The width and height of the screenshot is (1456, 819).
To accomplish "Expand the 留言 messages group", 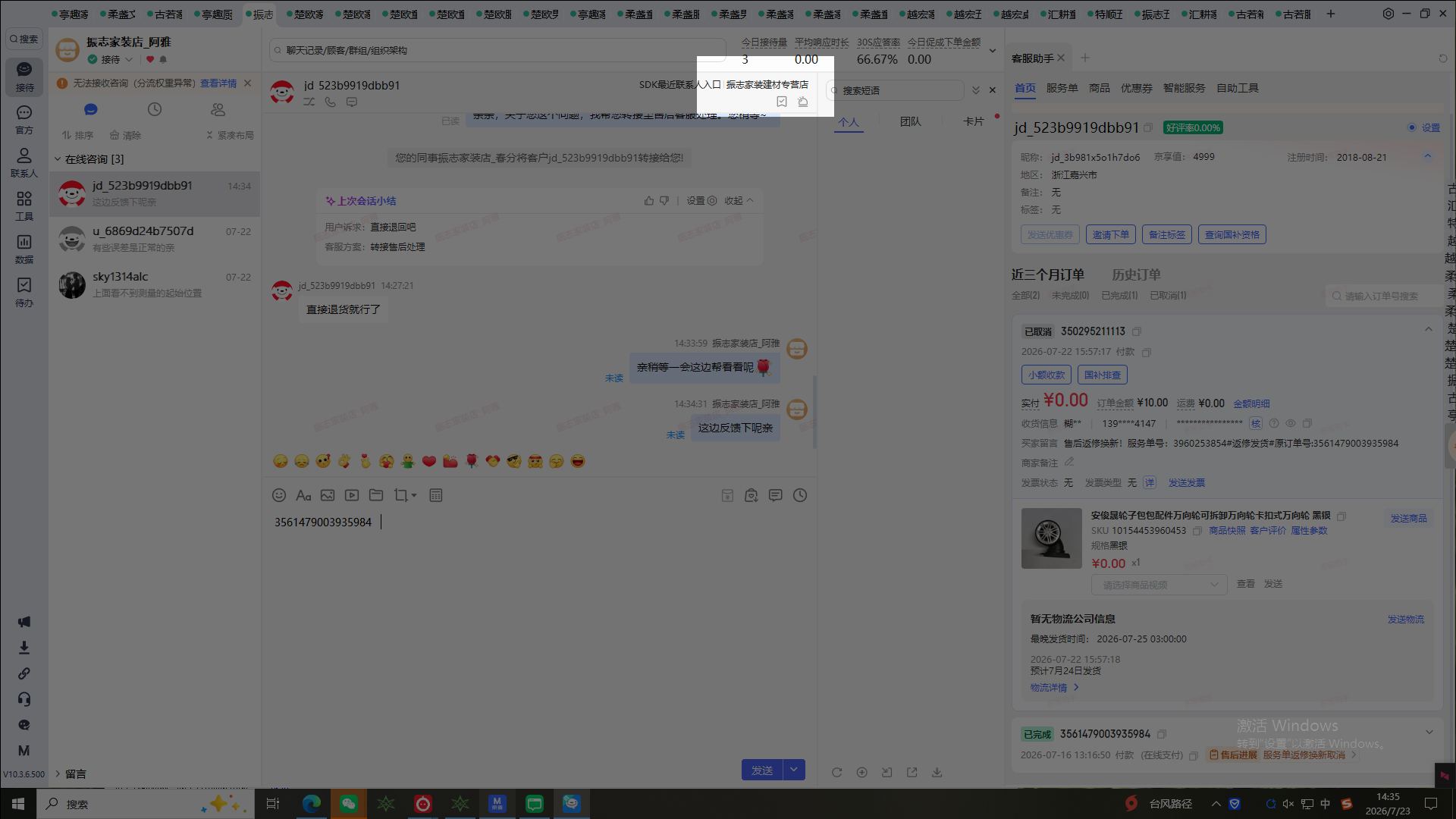I will [x=58, y=774].
